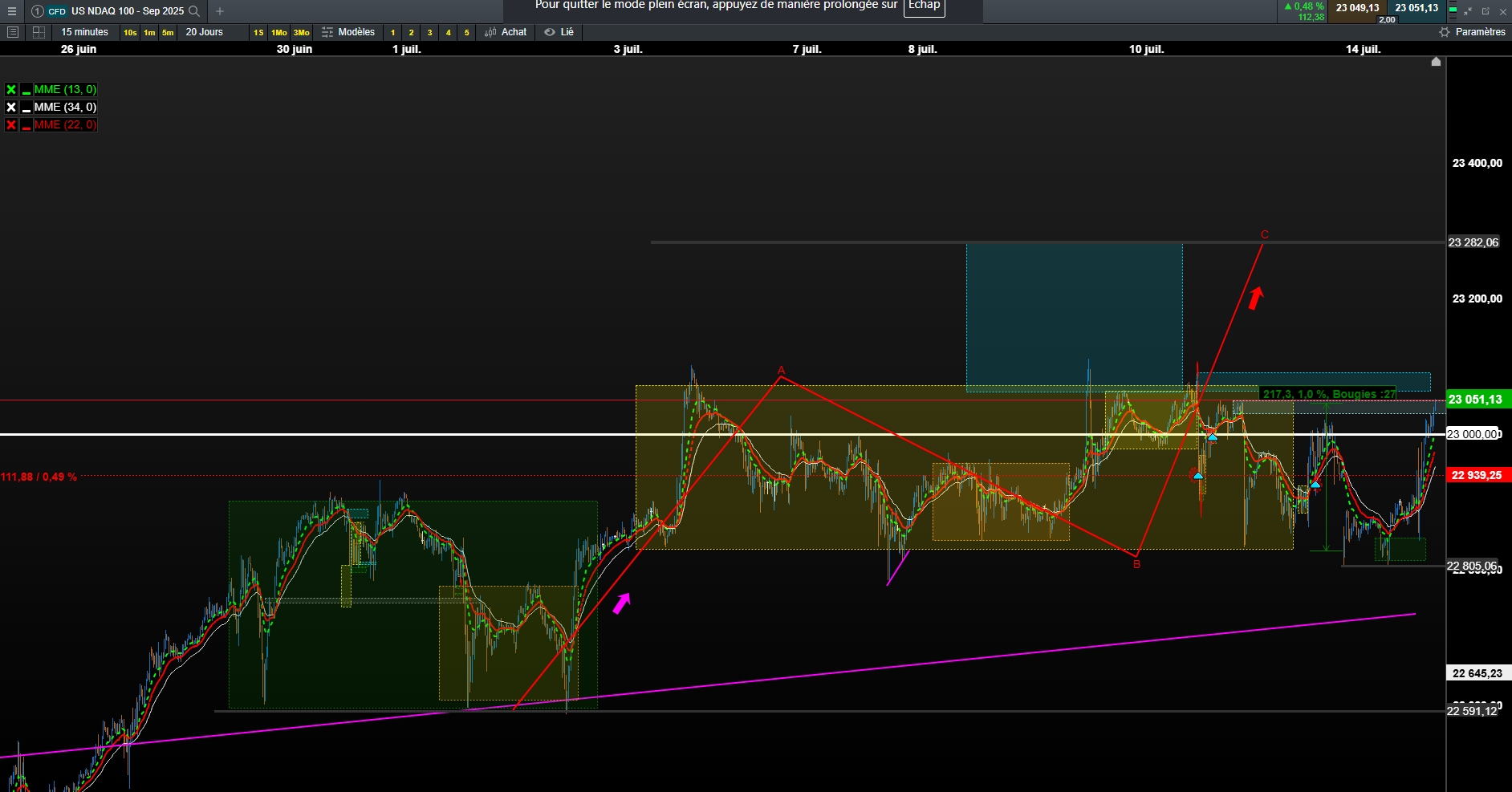Viewport: 1512px width, 792px height.
Task: Pop out the chart into a new window
Action: [1486, 11]
